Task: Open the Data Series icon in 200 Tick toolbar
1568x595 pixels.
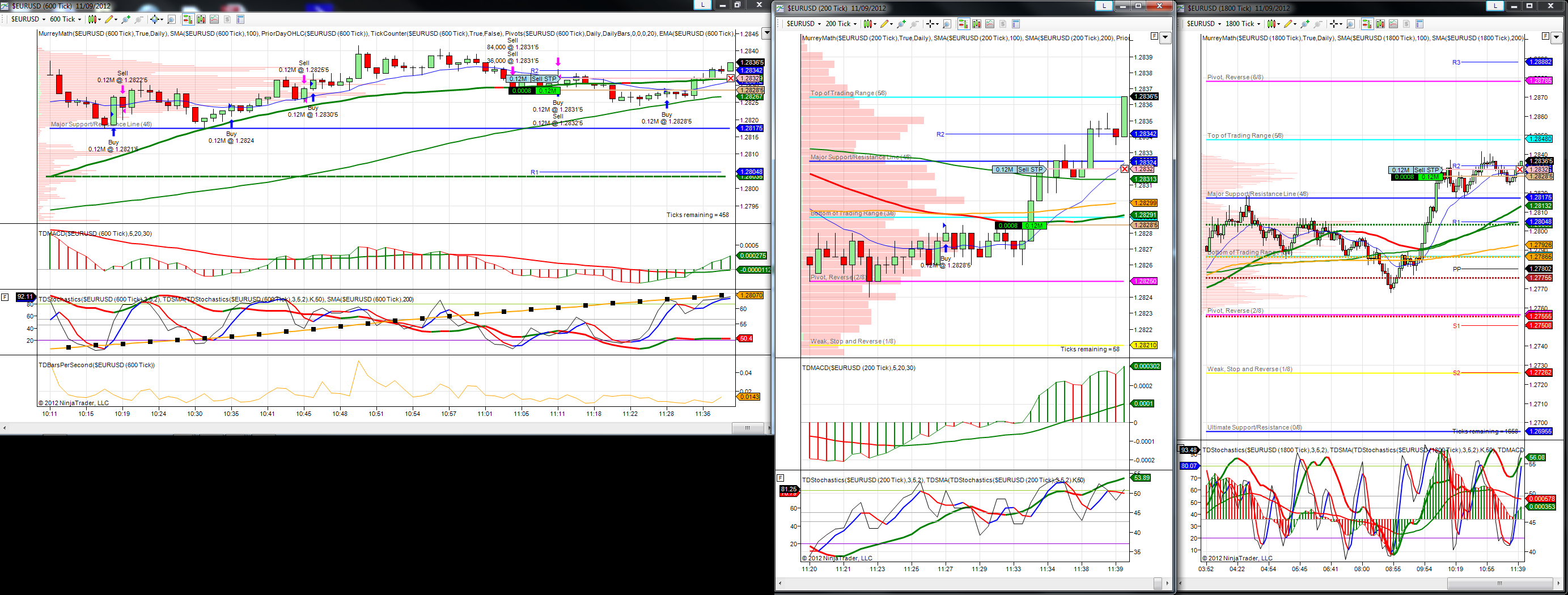Action: [976, 24]
